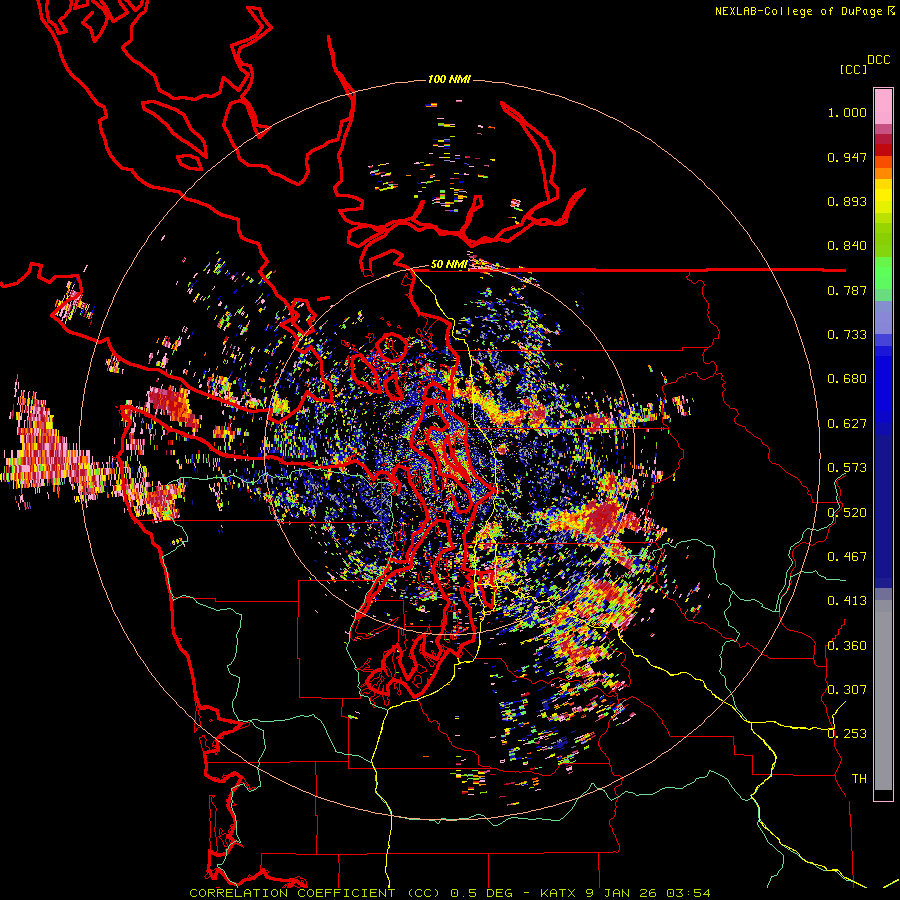Click the 0.360 legend value
The height and width of the screenshot is (900, 900).
click(x=847, y=645)
